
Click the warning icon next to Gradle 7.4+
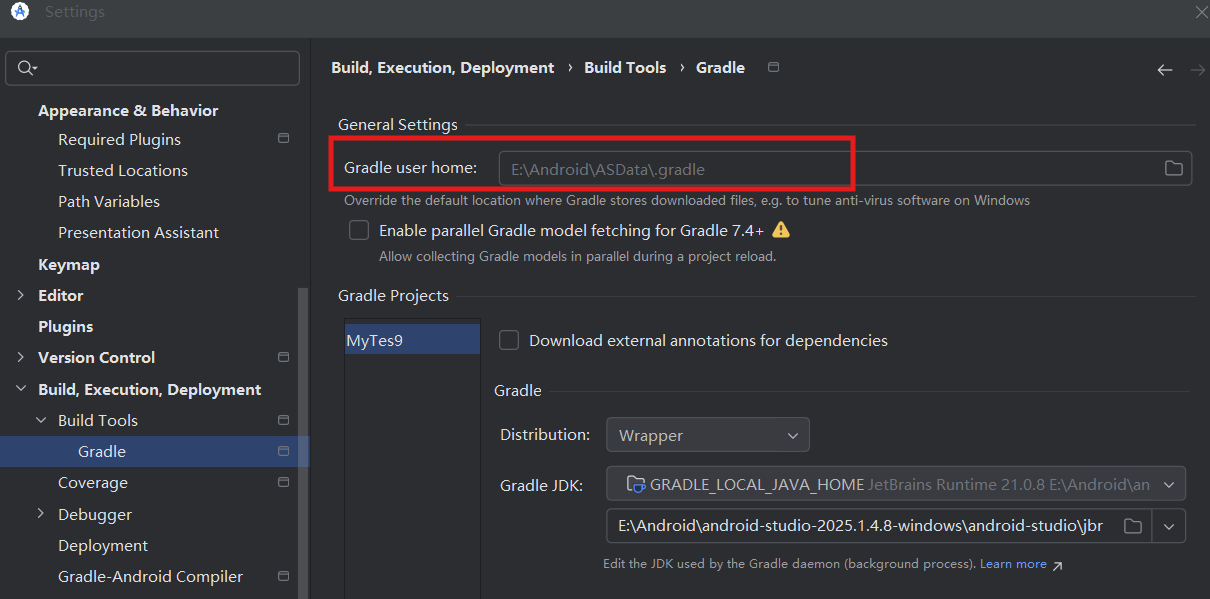781,230
